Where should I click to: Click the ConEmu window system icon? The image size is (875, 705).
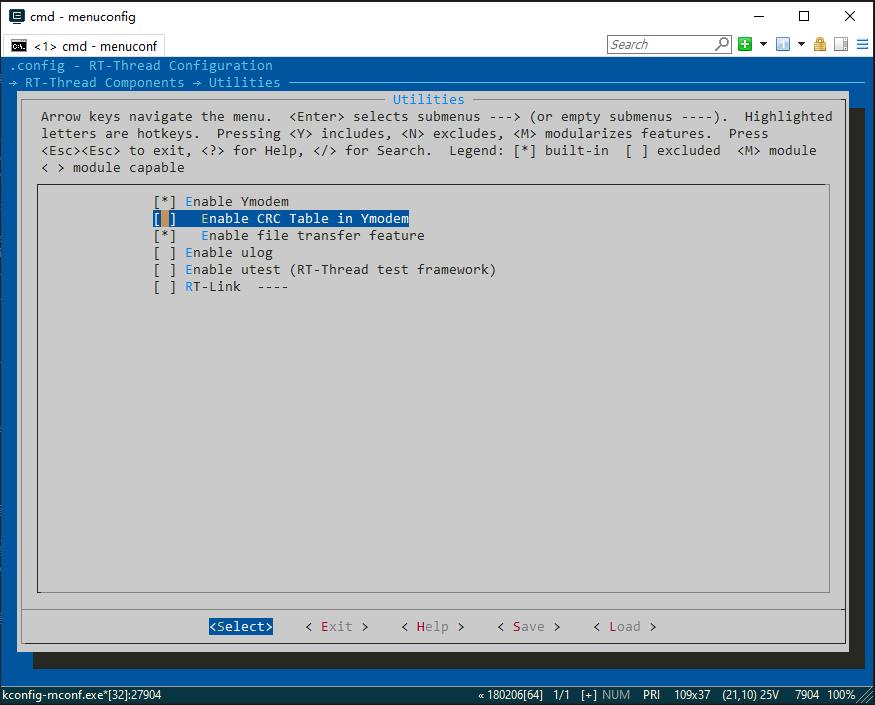(x=17, y=16)
